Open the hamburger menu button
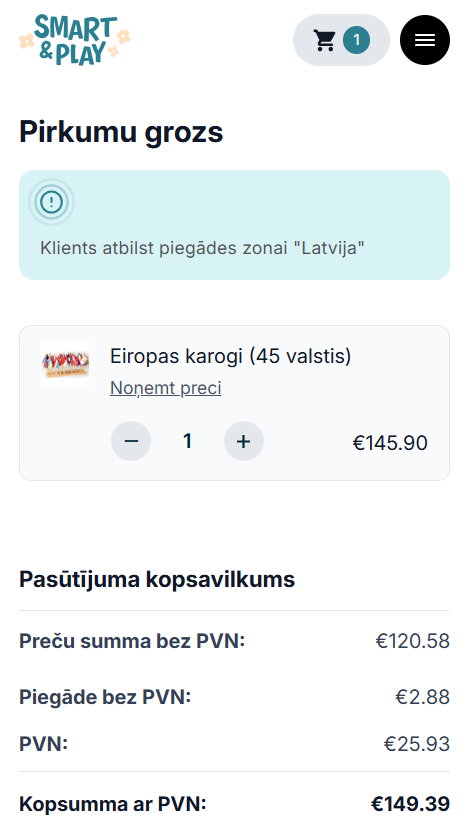 coord(425,40)
